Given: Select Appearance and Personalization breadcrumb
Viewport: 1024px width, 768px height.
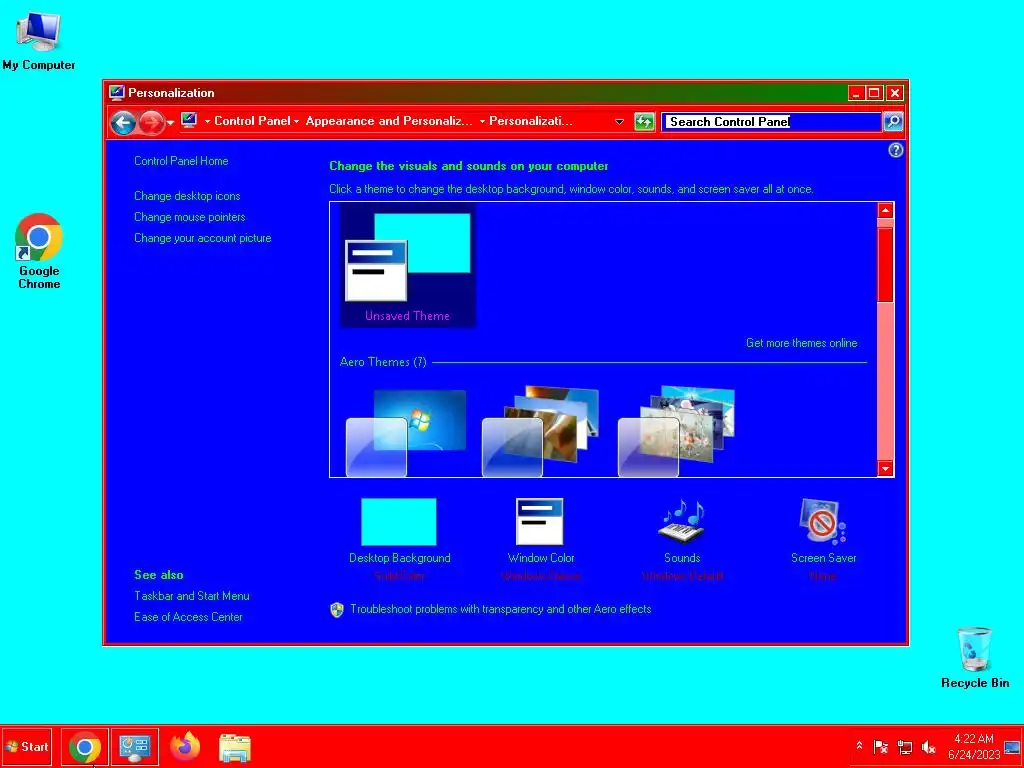Looking at the screenshot, I should tap(389, 121).
